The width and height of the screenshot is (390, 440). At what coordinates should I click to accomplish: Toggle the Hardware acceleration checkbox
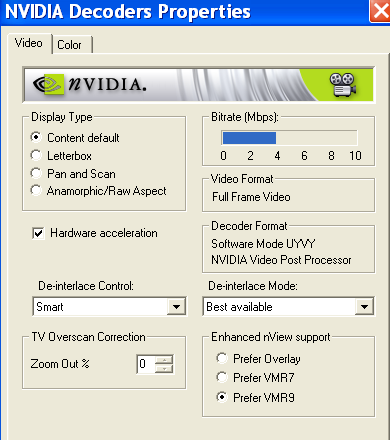[38, 233]
